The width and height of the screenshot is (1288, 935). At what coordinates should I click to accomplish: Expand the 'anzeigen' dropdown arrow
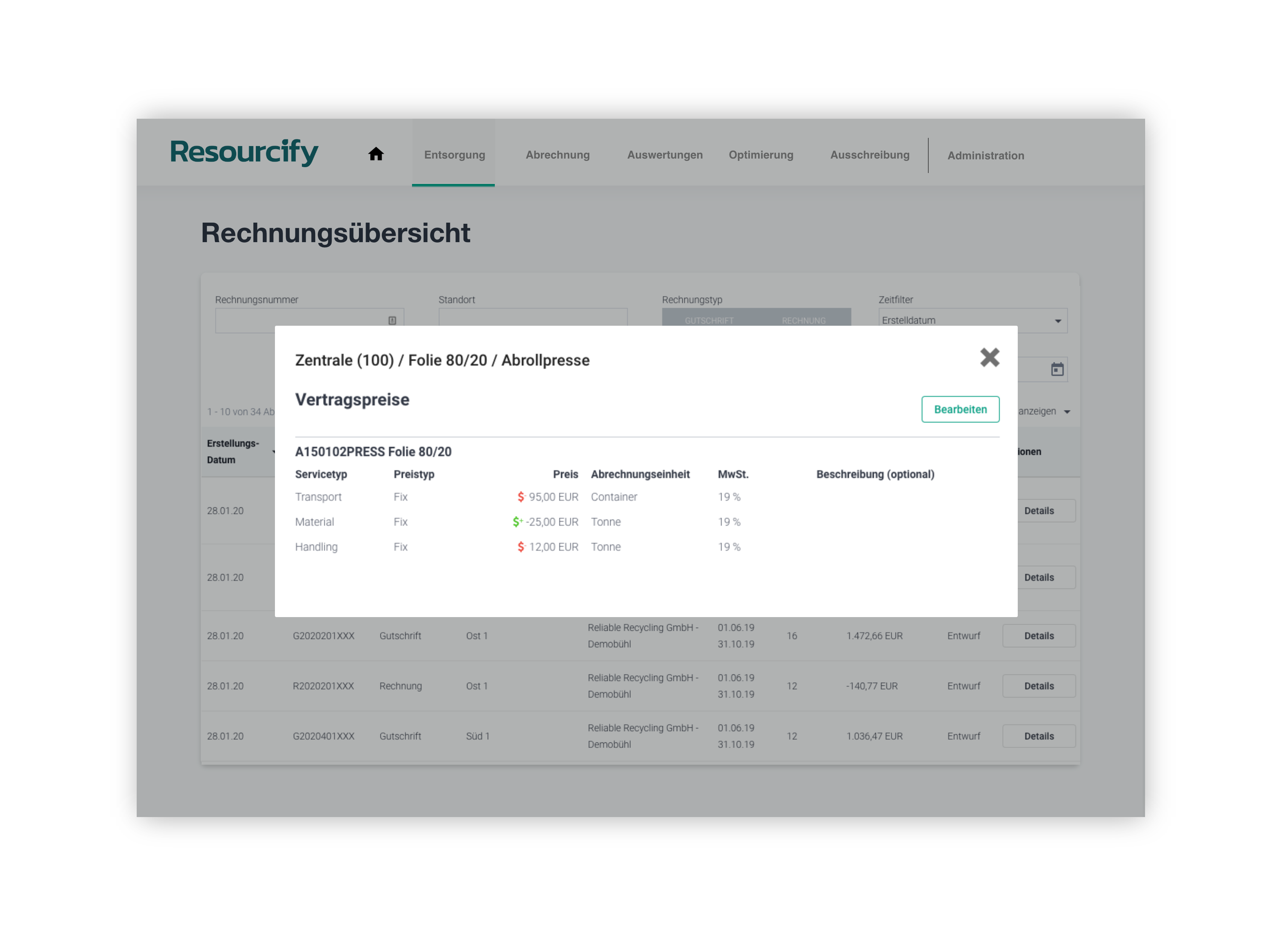(x=1067, y=412)
